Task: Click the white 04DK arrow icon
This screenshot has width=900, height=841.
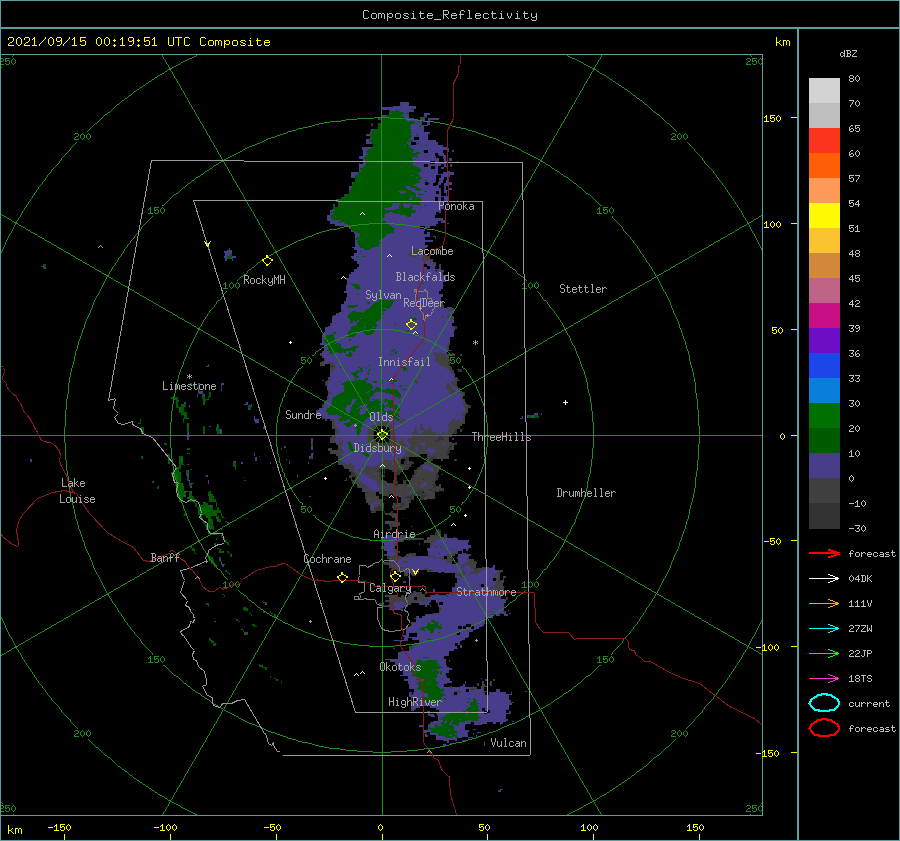Action: pos(824,579)
